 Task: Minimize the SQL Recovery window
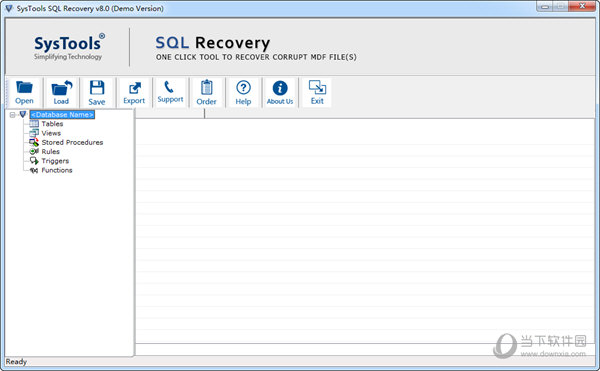545,6
